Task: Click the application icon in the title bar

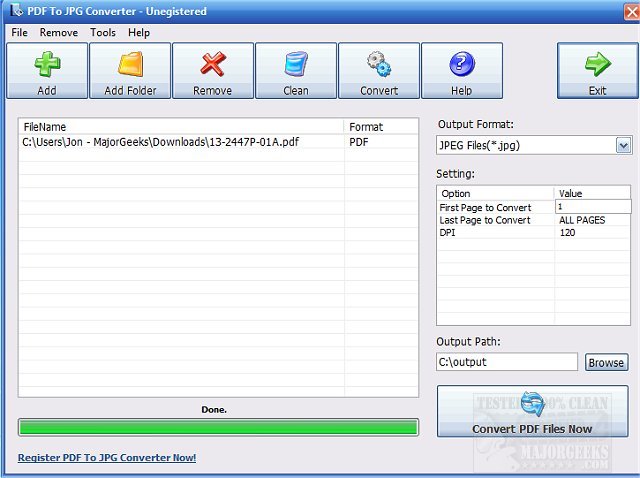Action: coord(16,10)
